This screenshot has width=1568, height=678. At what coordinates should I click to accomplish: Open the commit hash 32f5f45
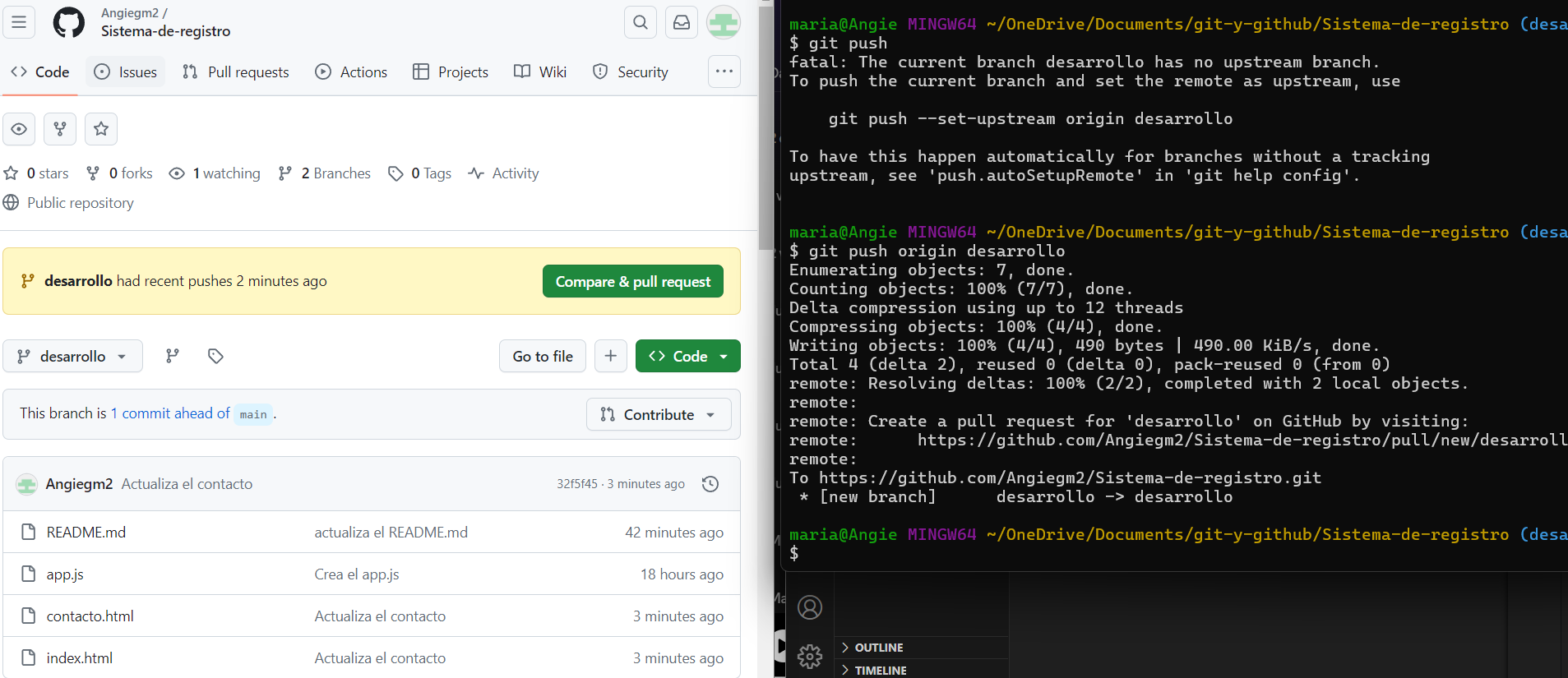click(x=577, y=484)
